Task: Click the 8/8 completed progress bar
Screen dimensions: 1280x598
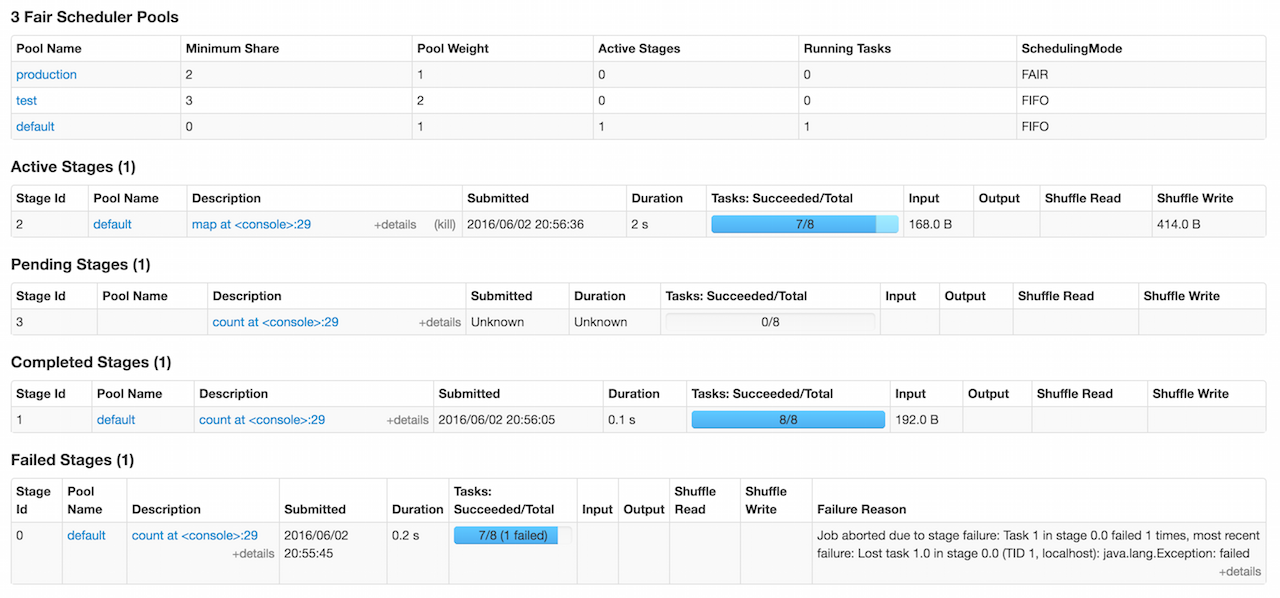Action: tap(788, 420)
